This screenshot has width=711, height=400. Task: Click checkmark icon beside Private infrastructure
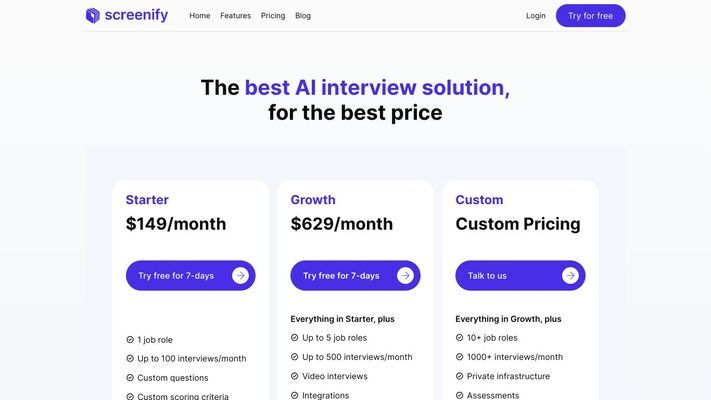(x=460, y=376)
